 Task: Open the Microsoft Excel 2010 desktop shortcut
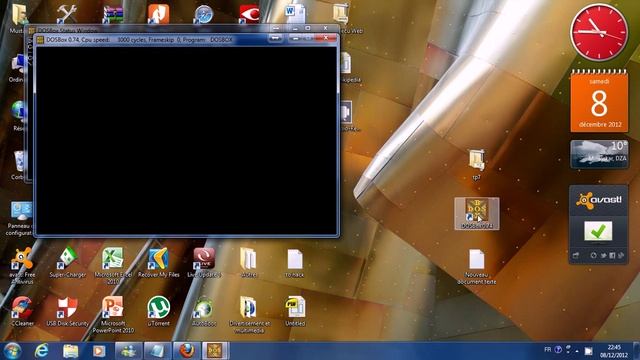coord(113,265)
